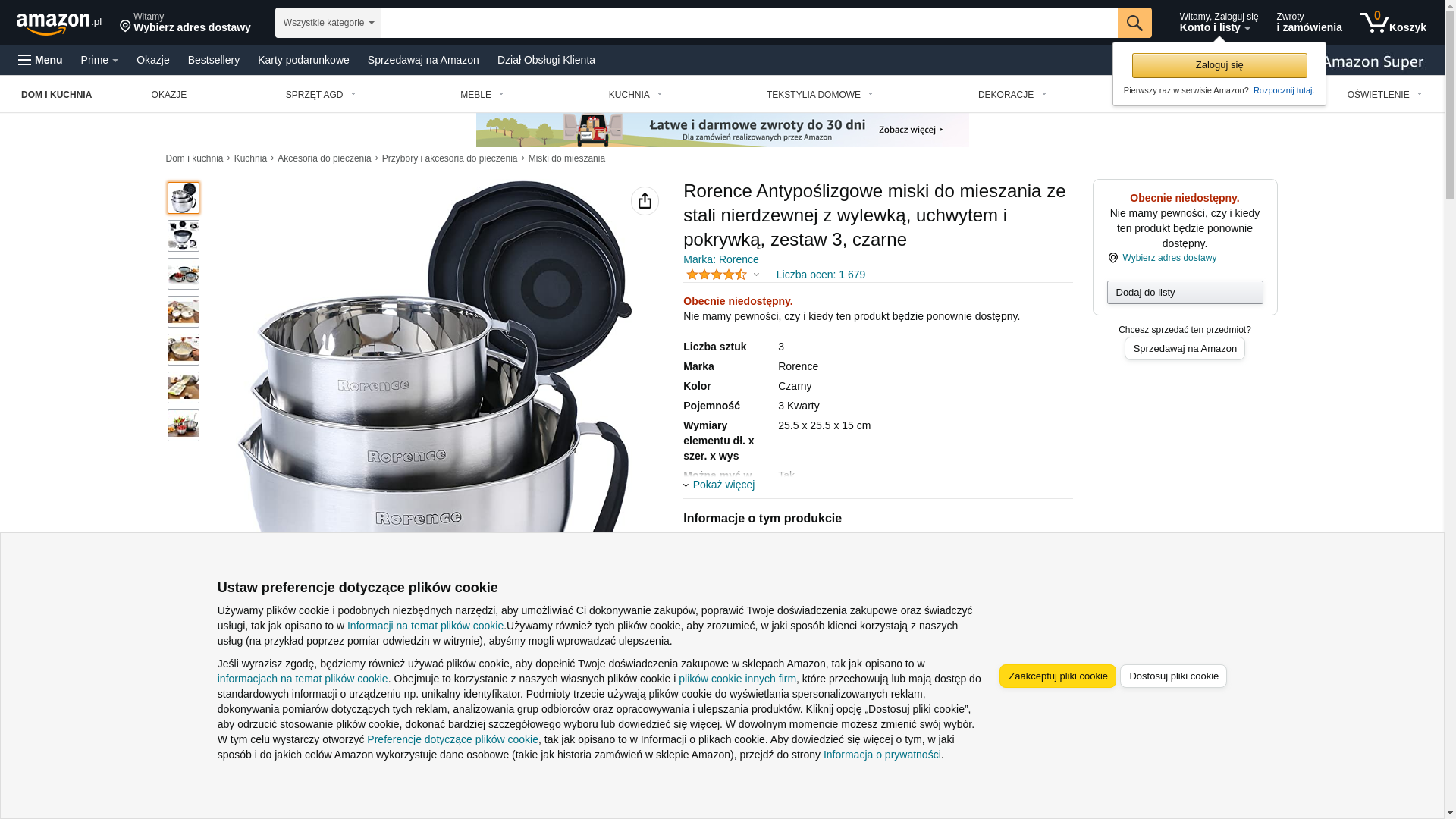Image resolution: width=1456 pixels, height=819 pixels.
Task: Open the Liczba ocen: 1 679 link
Action: coord(821,275)
